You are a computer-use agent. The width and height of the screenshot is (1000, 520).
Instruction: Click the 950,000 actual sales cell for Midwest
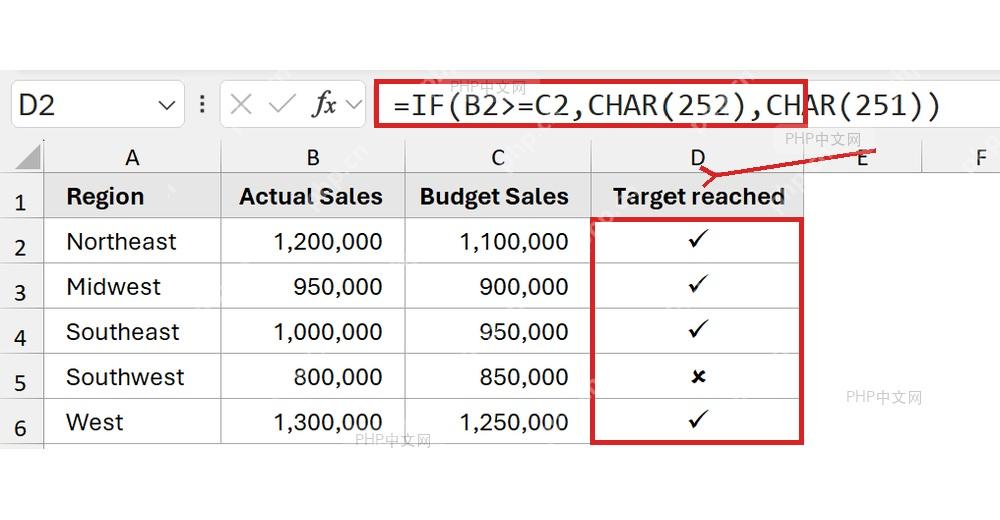coord(312,286)
